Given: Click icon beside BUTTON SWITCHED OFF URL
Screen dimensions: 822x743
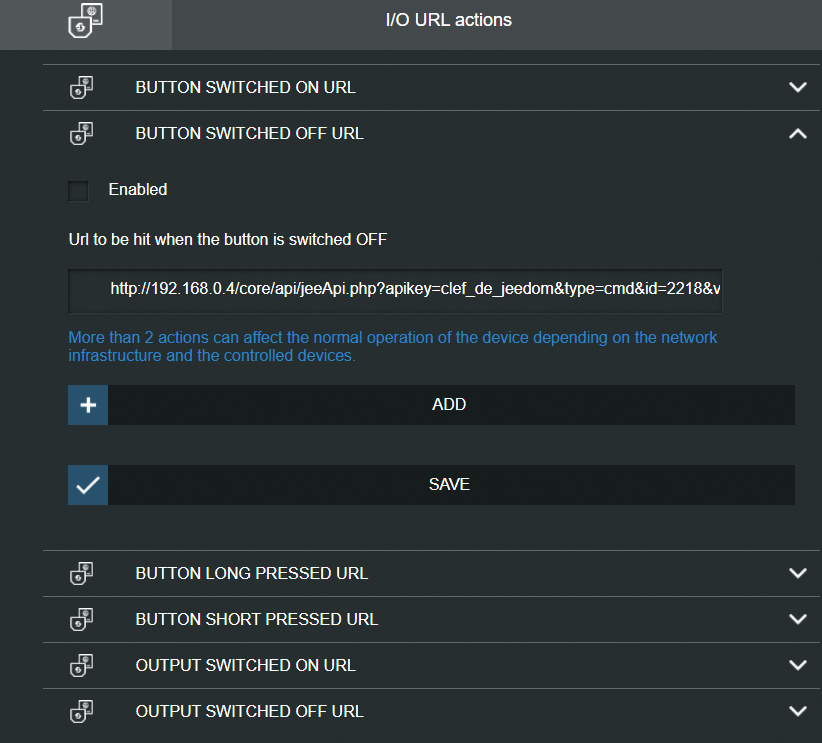Looking at the screenshot, I should (x=81, y=134).
